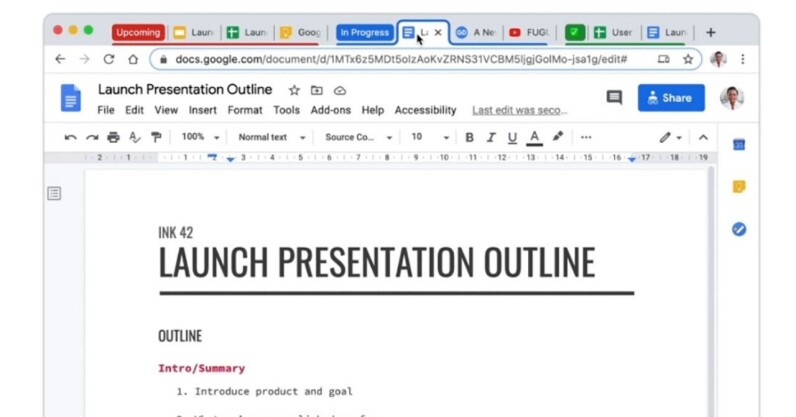The image size is (796, 417).
Task: Select the paint format roller icon
Action: click(x=156, y=137)
